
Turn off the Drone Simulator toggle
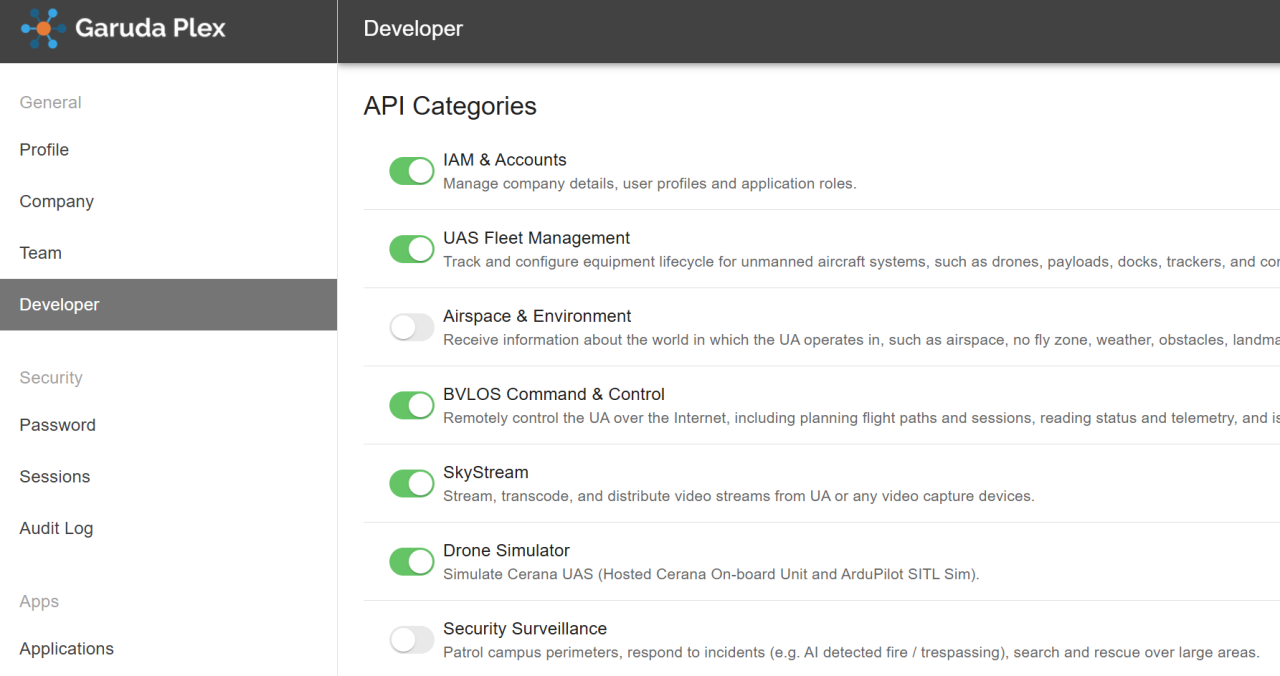coord(411,561)
